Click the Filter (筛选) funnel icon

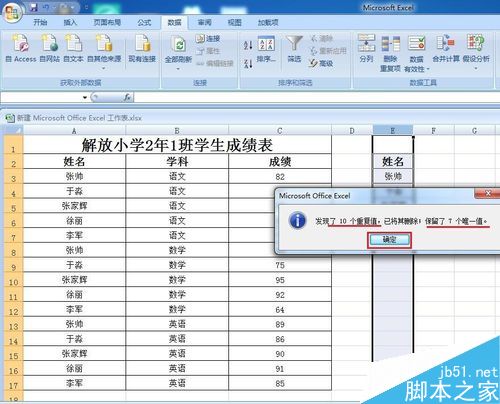coord(295,44)
